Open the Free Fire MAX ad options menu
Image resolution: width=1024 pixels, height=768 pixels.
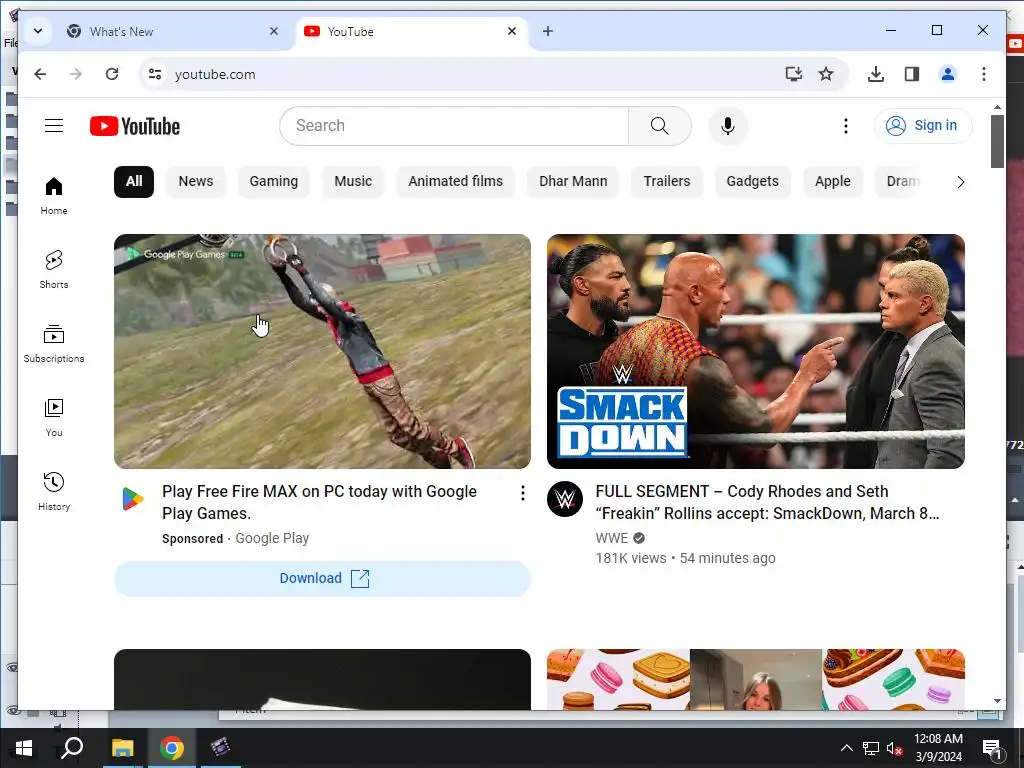point(522,493)
